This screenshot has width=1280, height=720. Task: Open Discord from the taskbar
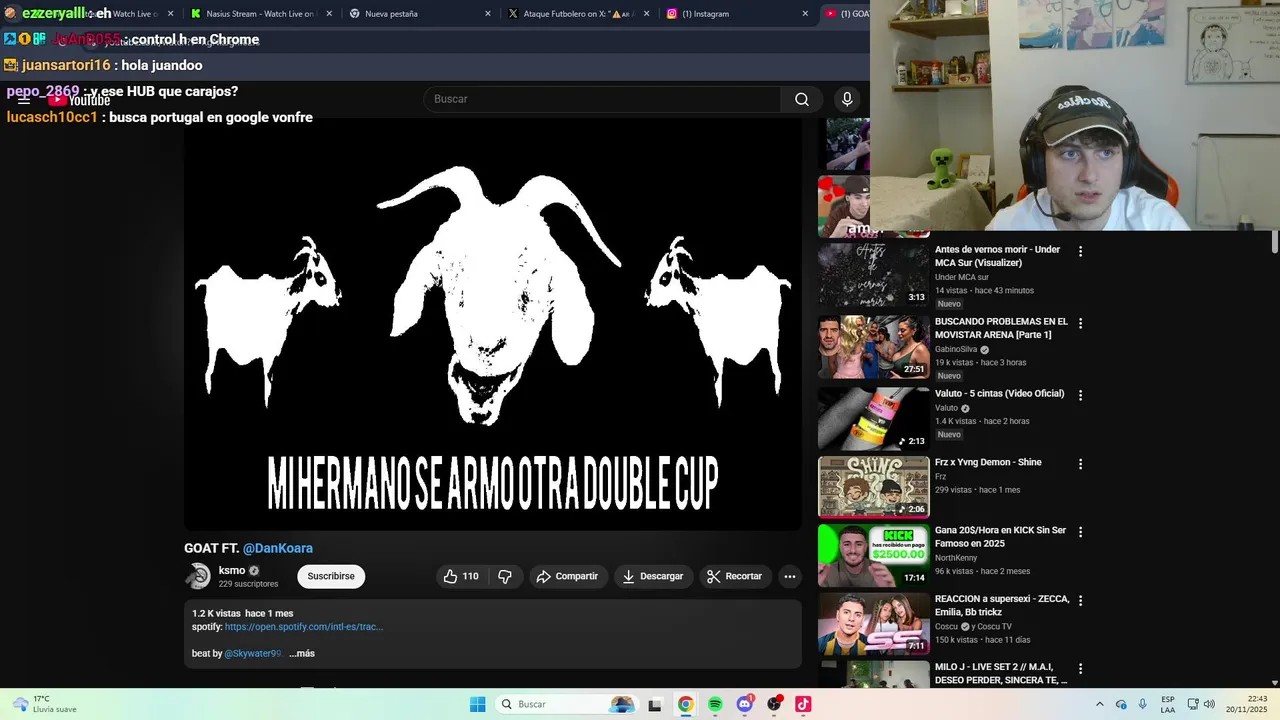pos(744,704)
